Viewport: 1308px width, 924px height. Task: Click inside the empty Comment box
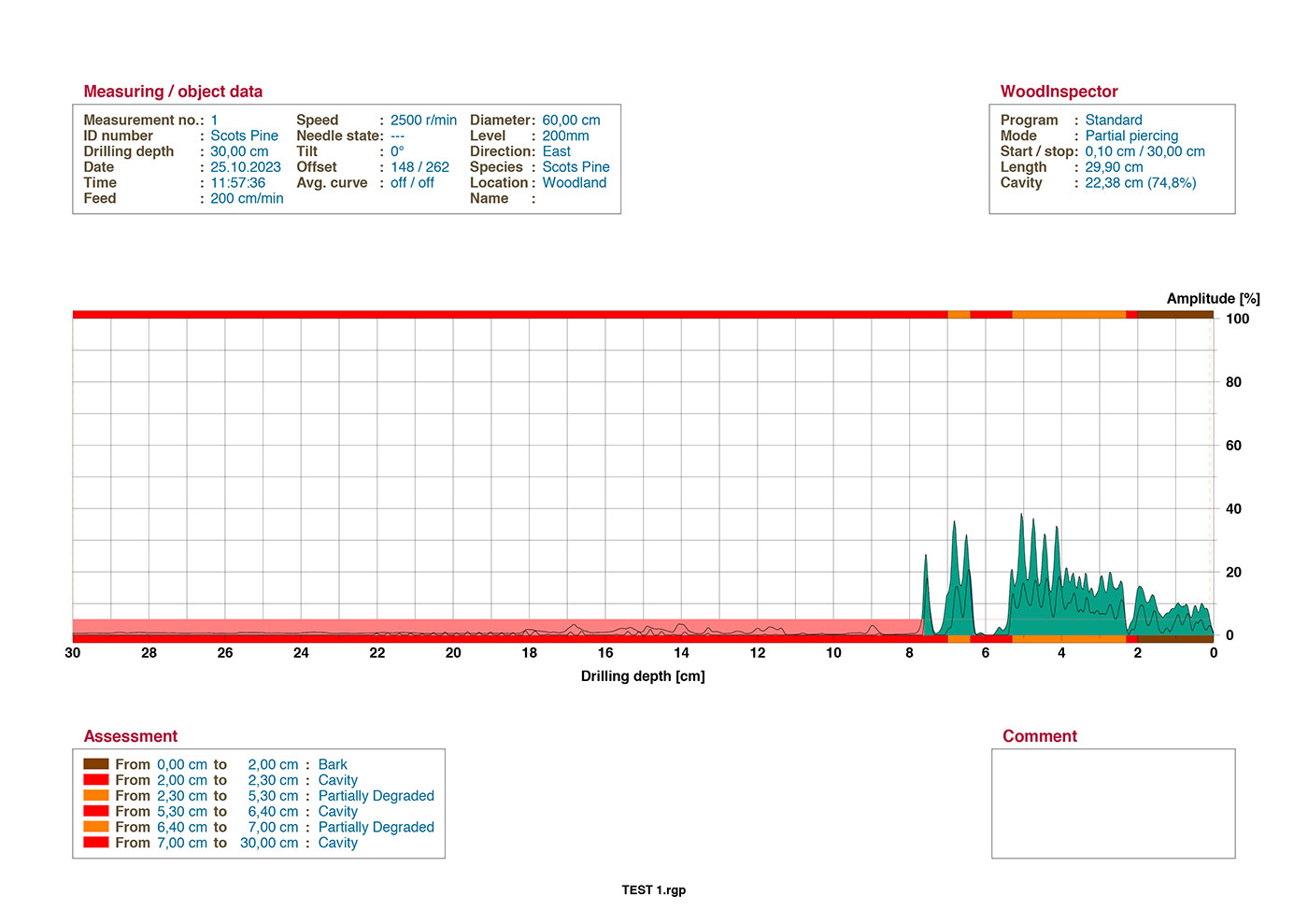(1113, 803)
